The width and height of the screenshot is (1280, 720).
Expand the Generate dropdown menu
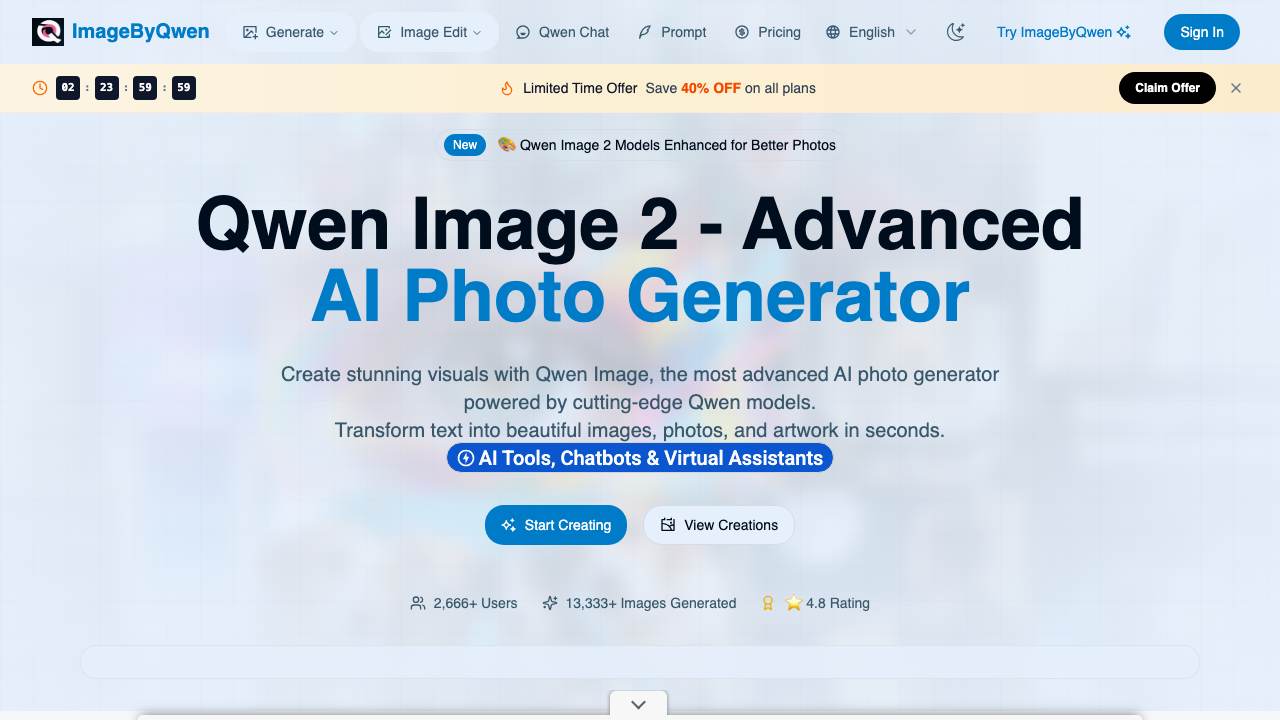(290, 32)
